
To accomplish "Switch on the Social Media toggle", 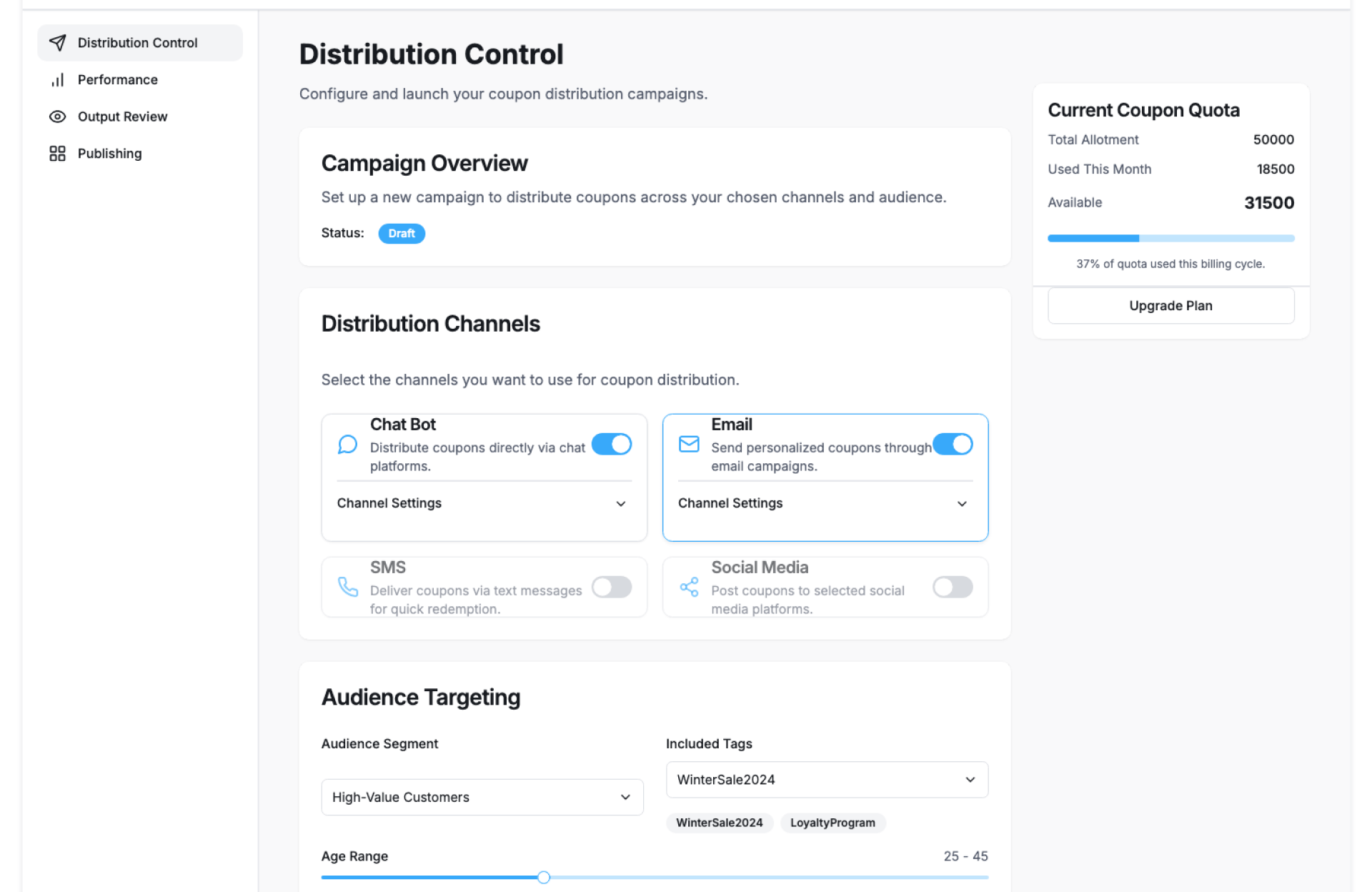I will point(953,588).
